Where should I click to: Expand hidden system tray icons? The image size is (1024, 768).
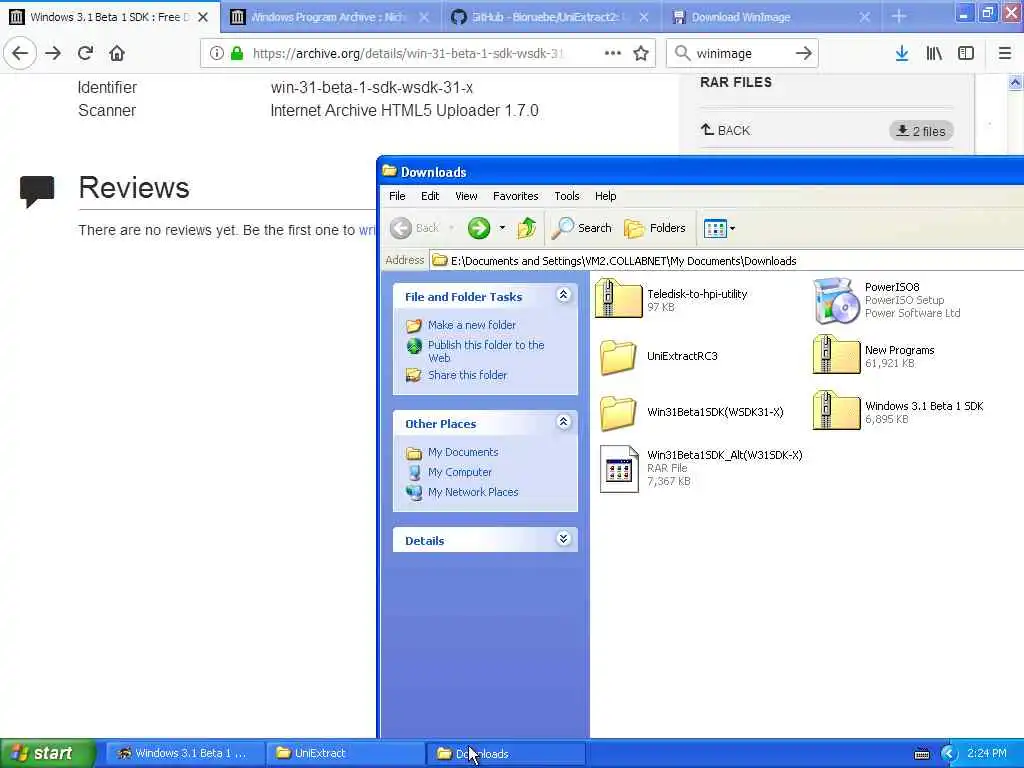tap(949, 754)
